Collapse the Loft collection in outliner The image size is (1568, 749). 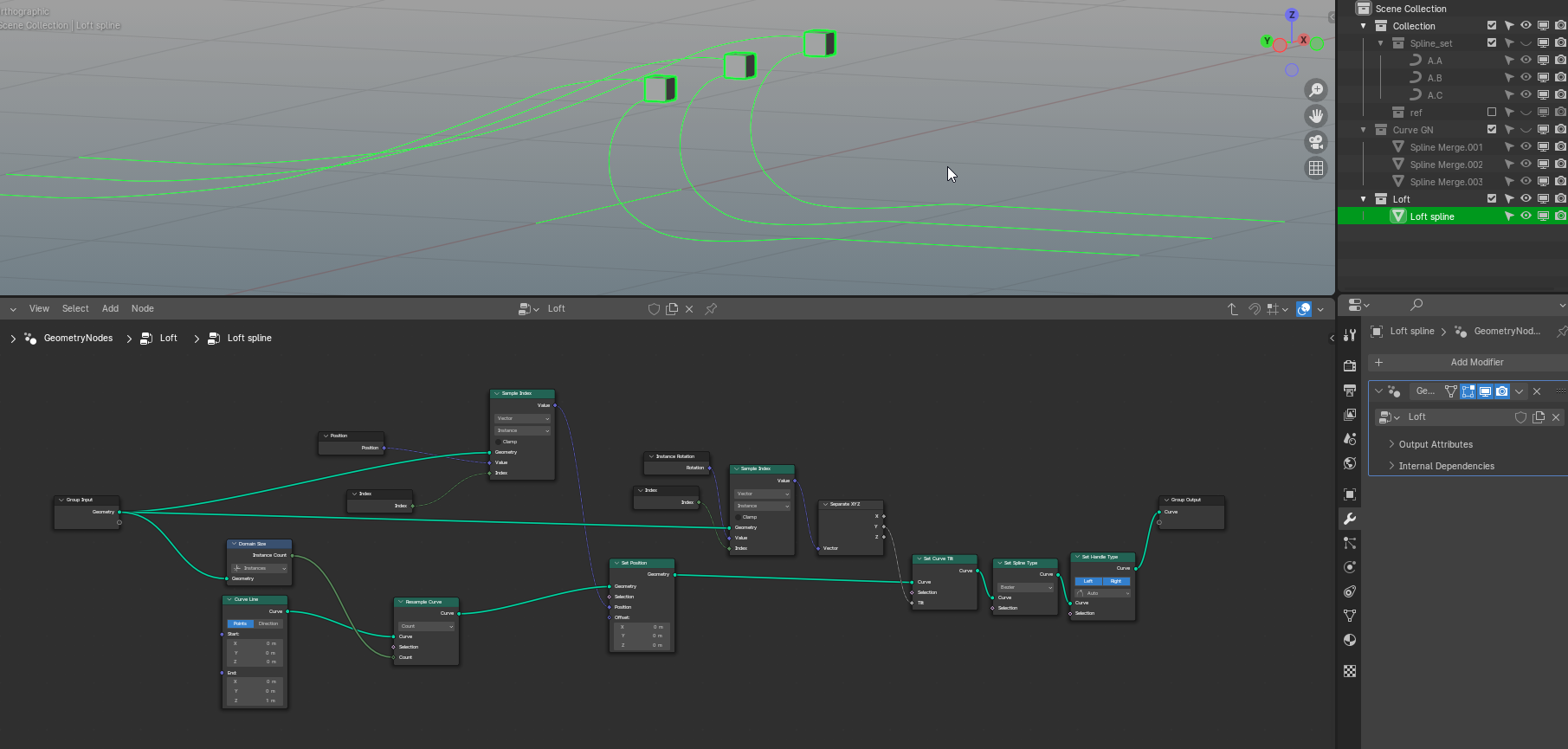point(1364,199)
